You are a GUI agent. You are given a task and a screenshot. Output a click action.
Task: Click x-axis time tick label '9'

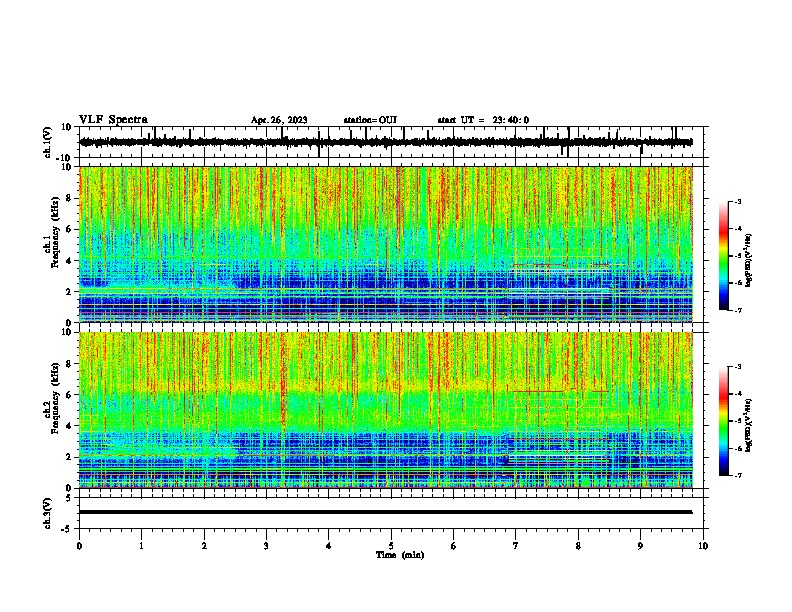640,546
